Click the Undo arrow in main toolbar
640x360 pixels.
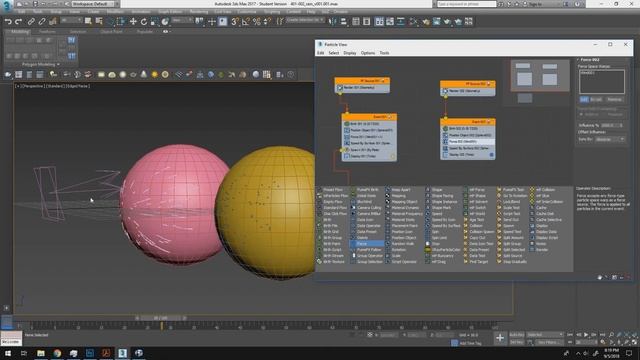click(x=8, y=22)
